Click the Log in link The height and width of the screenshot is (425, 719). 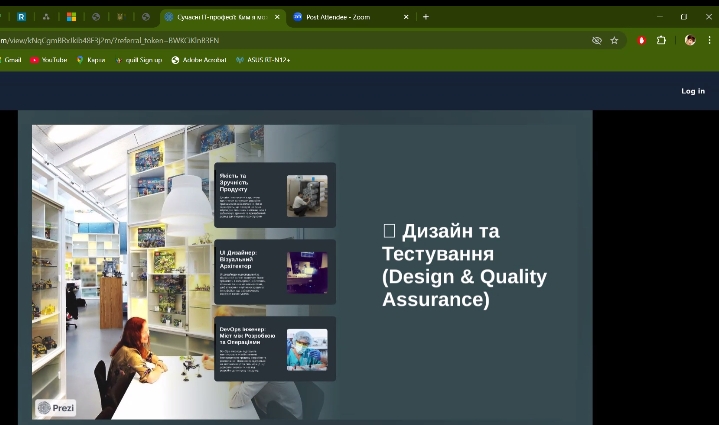coord(693,91)
